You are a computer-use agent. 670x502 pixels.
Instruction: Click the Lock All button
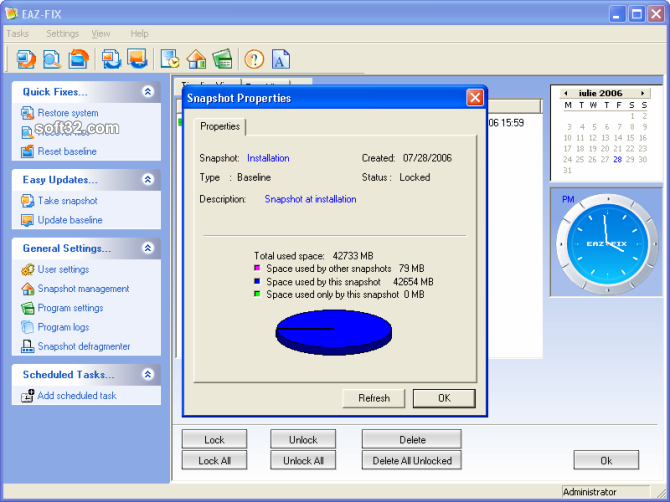point(214,461)
